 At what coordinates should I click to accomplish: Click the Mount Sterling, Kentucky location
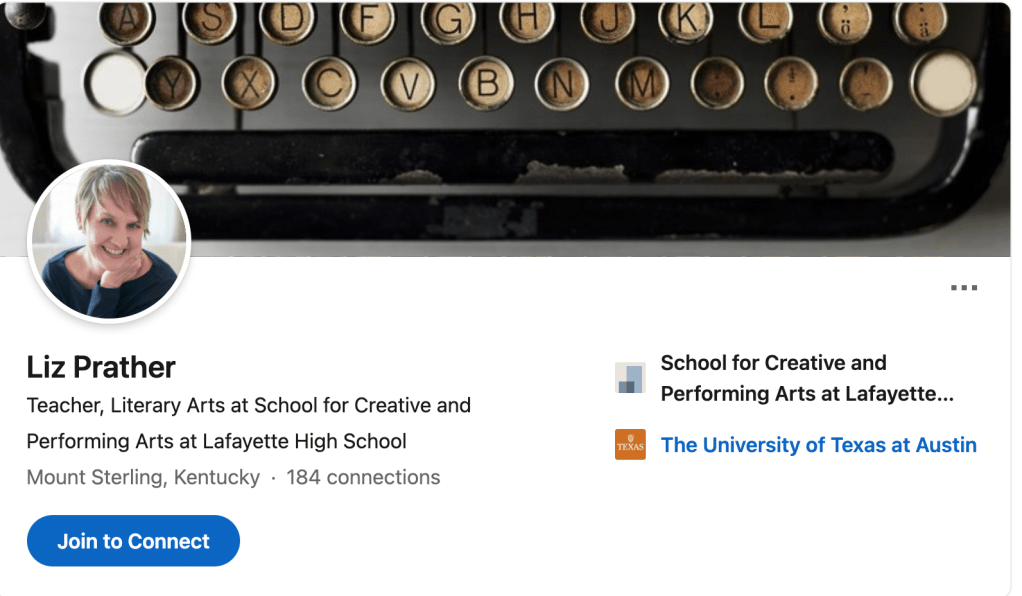143,477
